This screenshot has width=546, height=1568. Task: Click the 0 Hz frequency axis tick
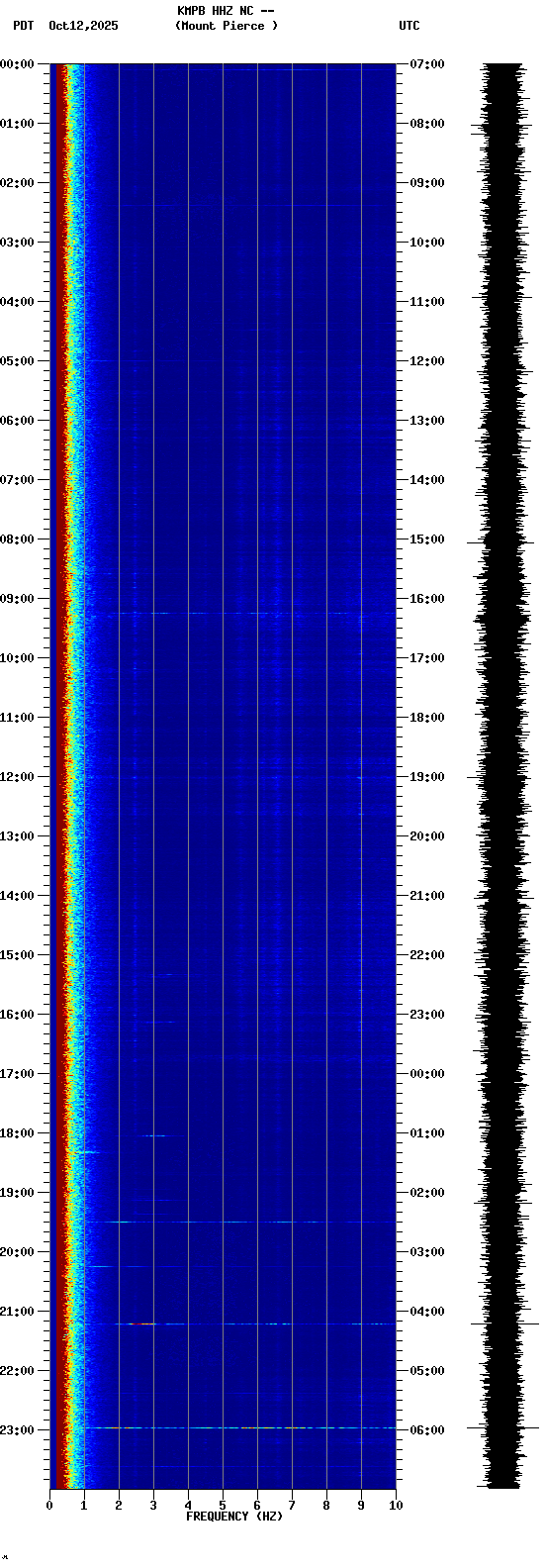49,1506
